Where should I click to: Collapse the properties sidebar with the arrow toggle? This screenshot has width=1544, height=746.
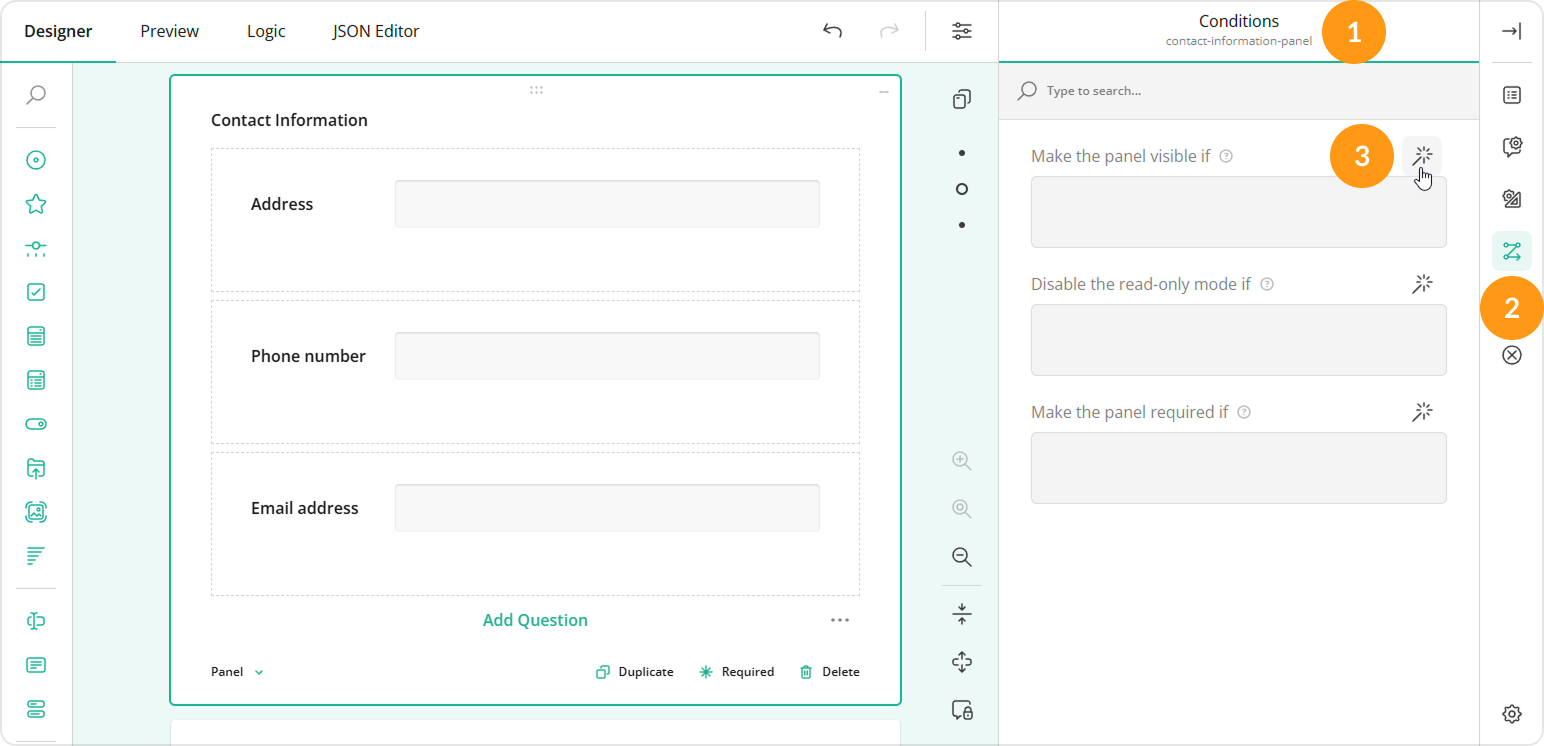1511,30
